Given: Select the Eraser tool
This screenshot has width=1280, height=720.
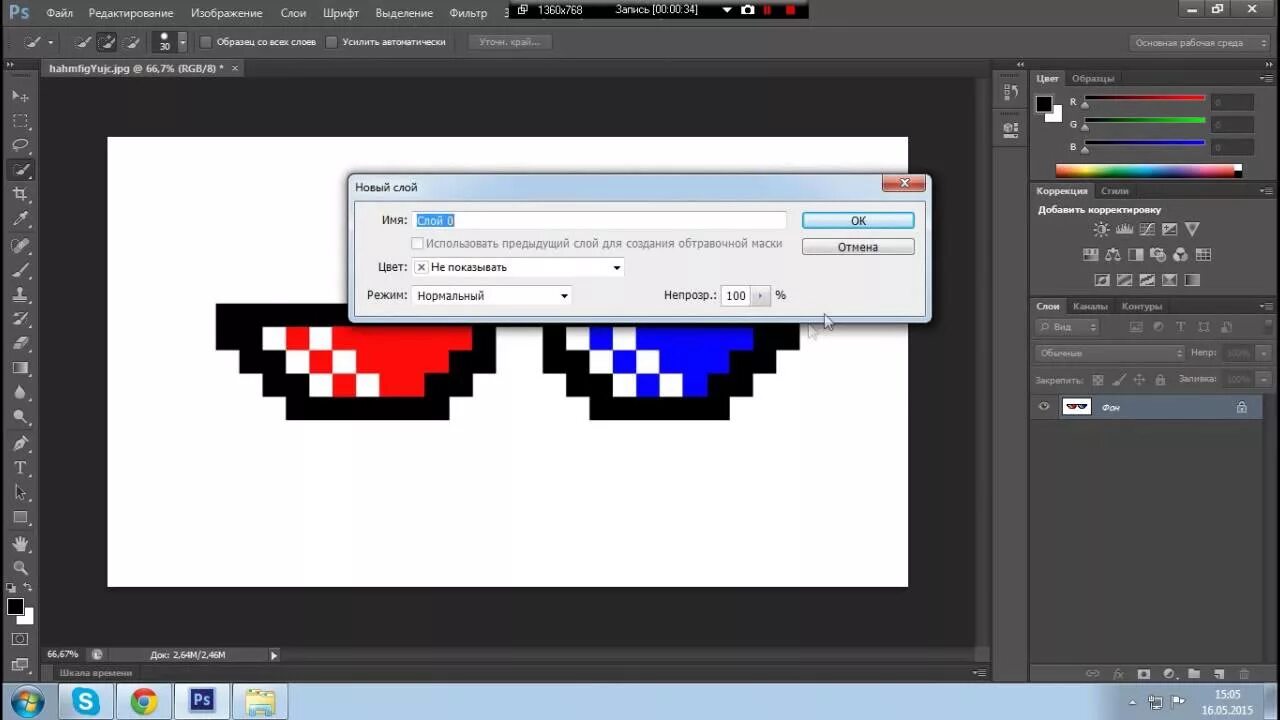Looking at the screenshot, I should (20, 344).
